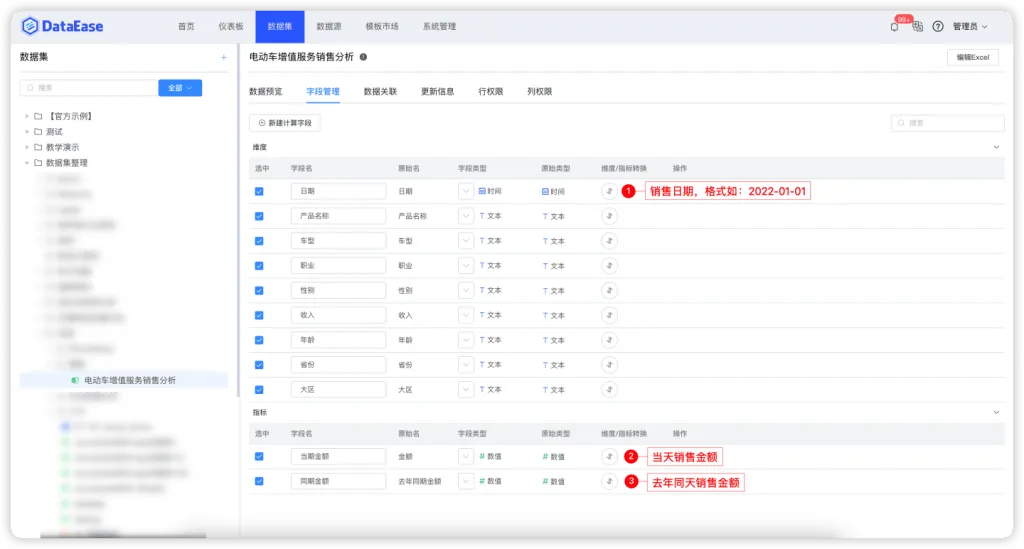Click the language switch icon in header
The image size is (1024, 549).
pos(918,27)
